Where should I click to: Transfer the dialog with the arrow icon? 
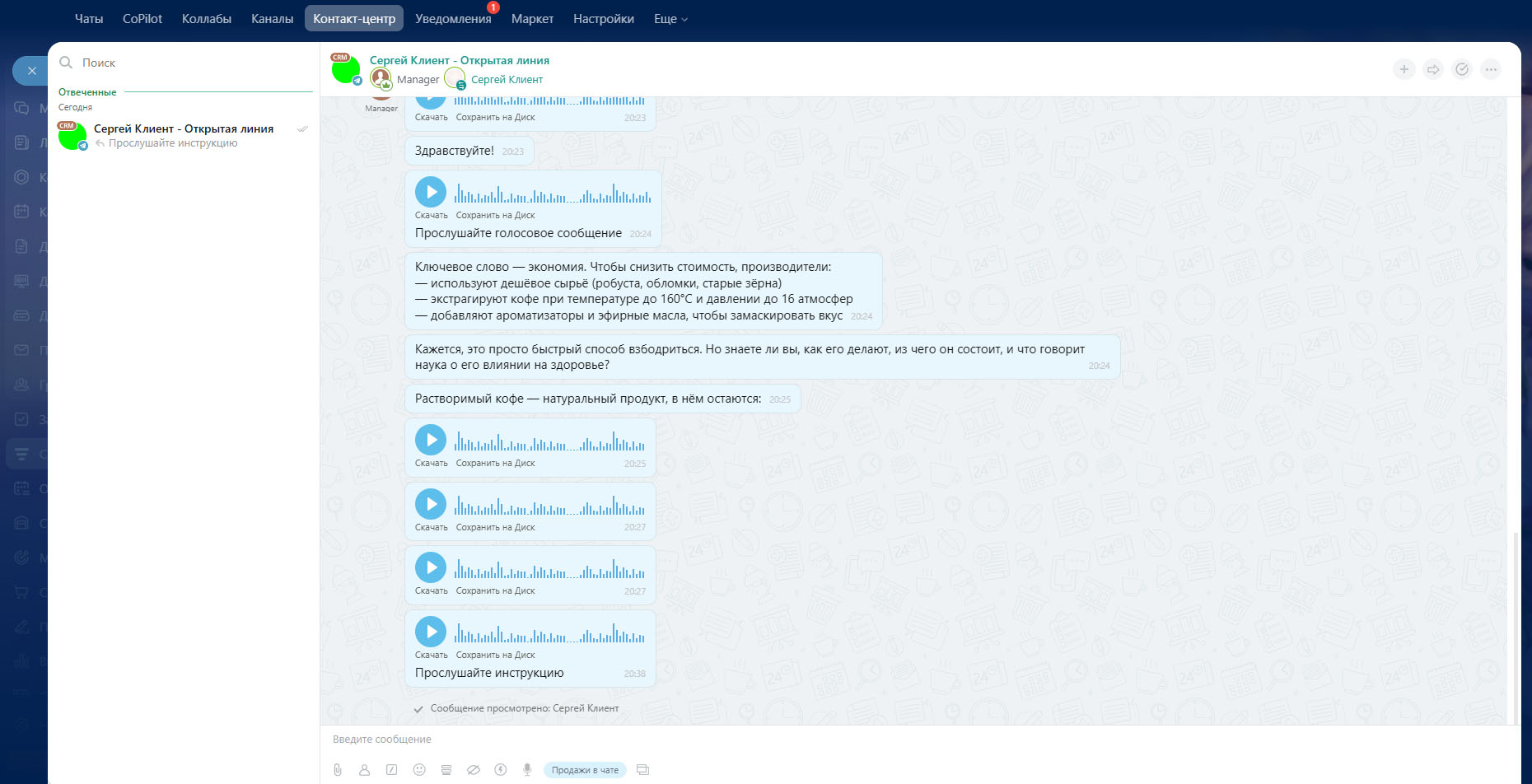pos(1433,69)
